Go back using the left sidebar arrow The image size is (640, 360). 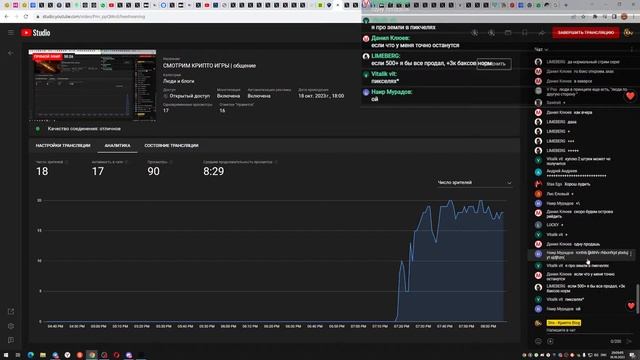point(11,53)
